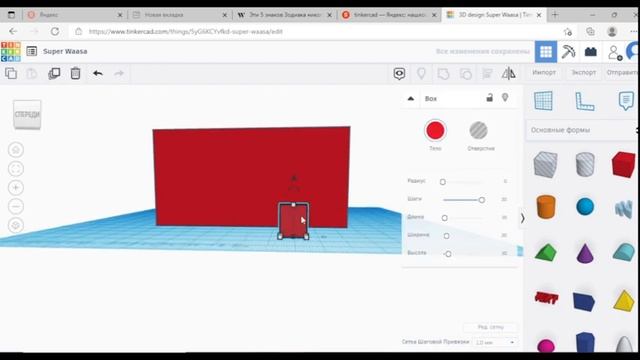This screenshot has height=360, width=640.
Task: Click the Импорт button
Action: (x=544, y=72)
